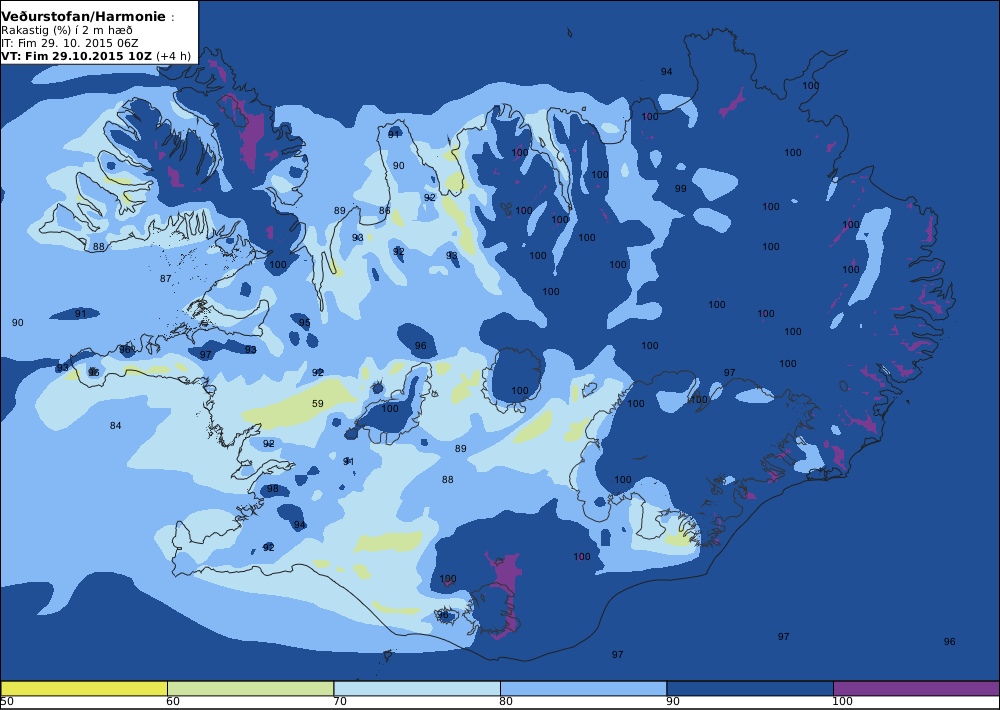This screenshot has height=710, width=1000.
Task: Click the humidity value '86' on the map
Action: tap(384, 211)
